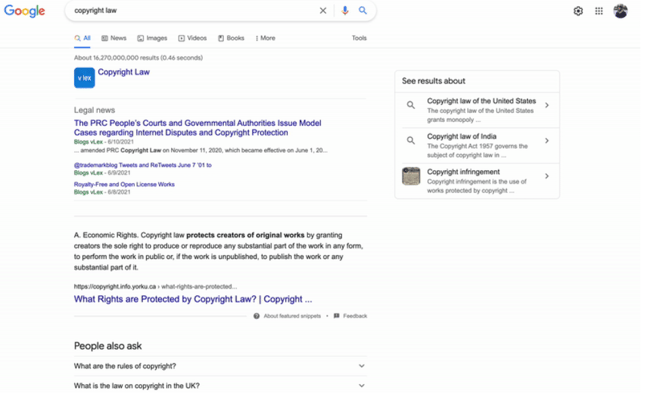Click chevron next to Copyright law of India
The image size is (670, 399).
[x=547, y=141]
